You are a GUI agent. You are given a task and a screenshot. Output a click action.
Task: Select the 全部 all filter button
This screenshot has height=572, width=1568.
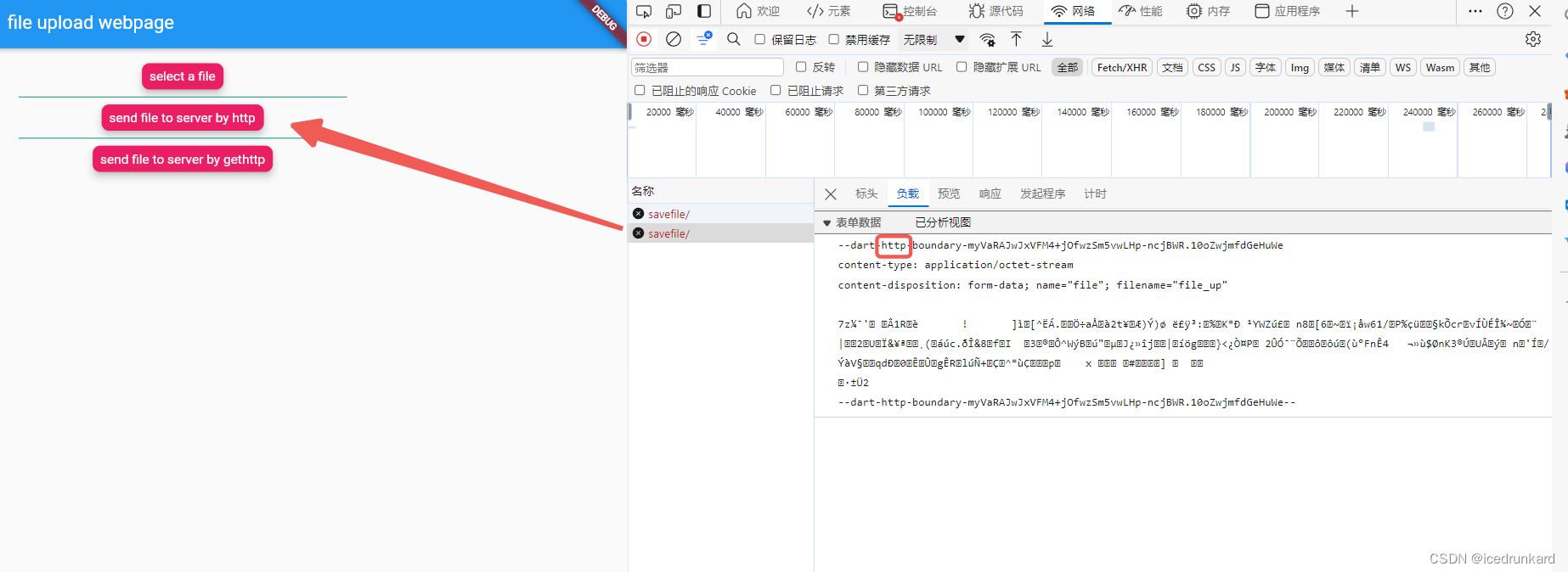[x=1068, y=67]
